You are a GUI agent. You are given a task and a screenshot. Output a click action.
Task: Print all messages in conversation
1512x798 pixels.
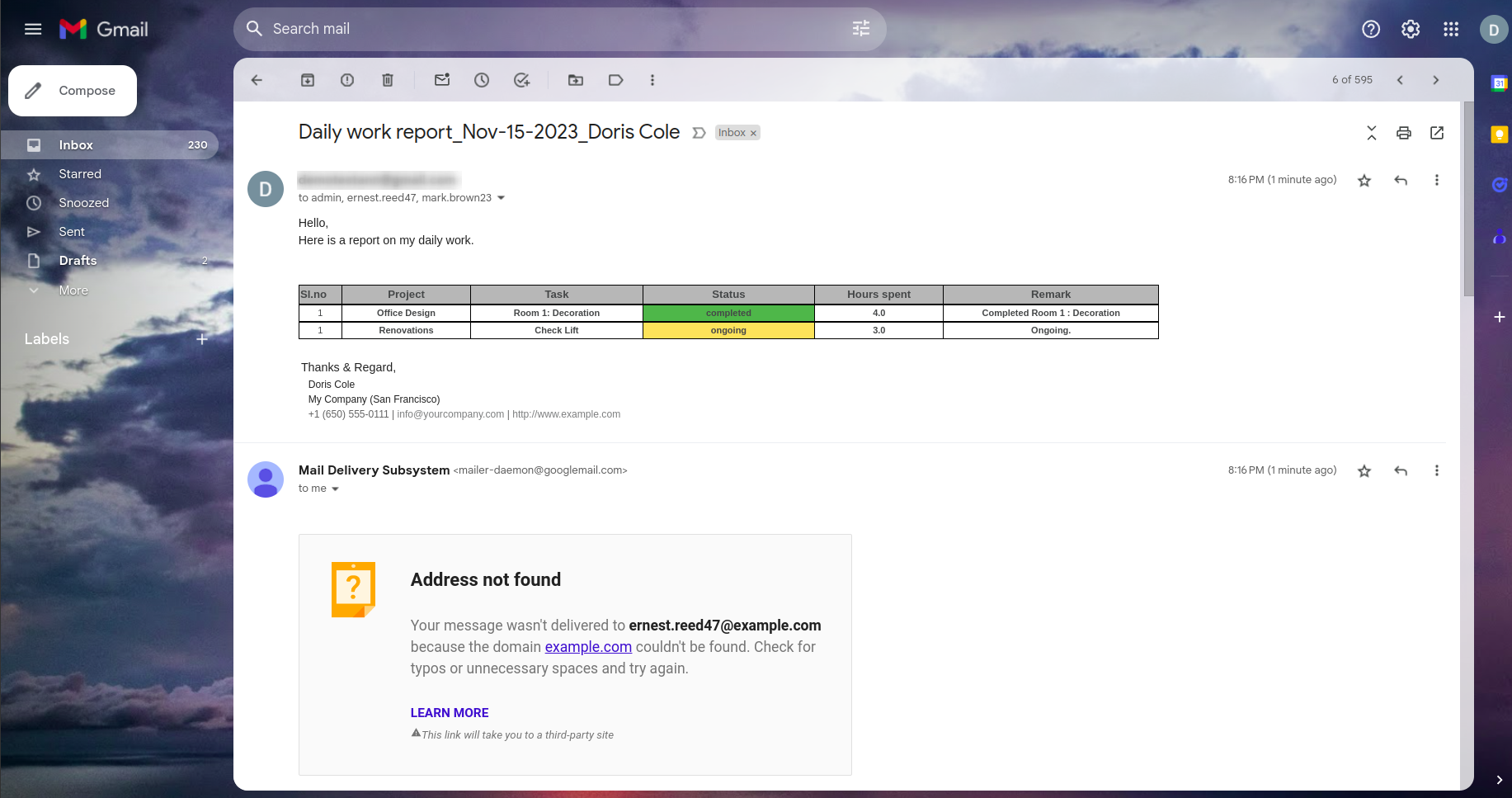[x=1404, y=133]
